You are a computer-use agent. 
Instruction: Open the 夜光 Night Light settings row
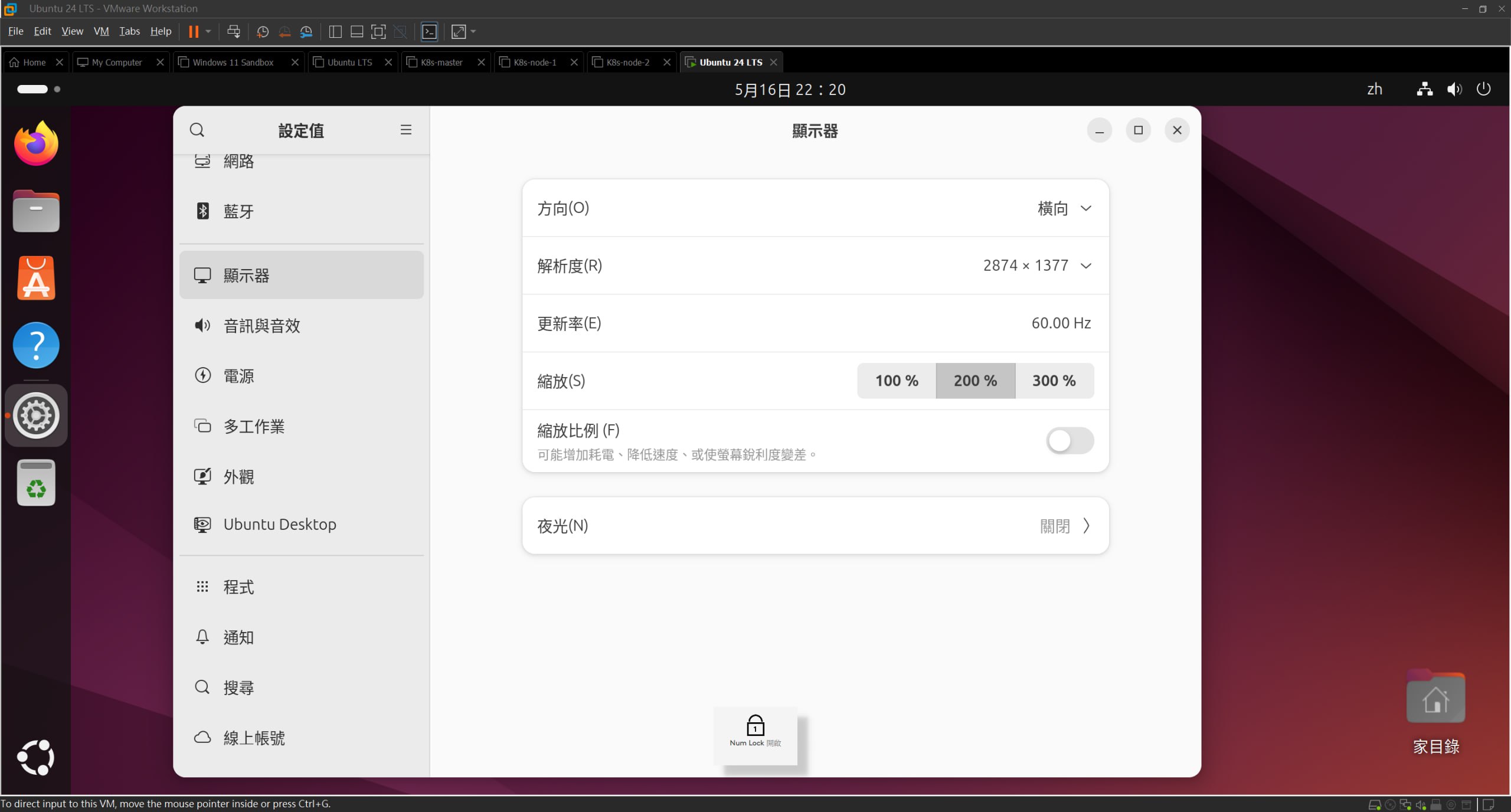pyautogui.click(x=815, y=526)
